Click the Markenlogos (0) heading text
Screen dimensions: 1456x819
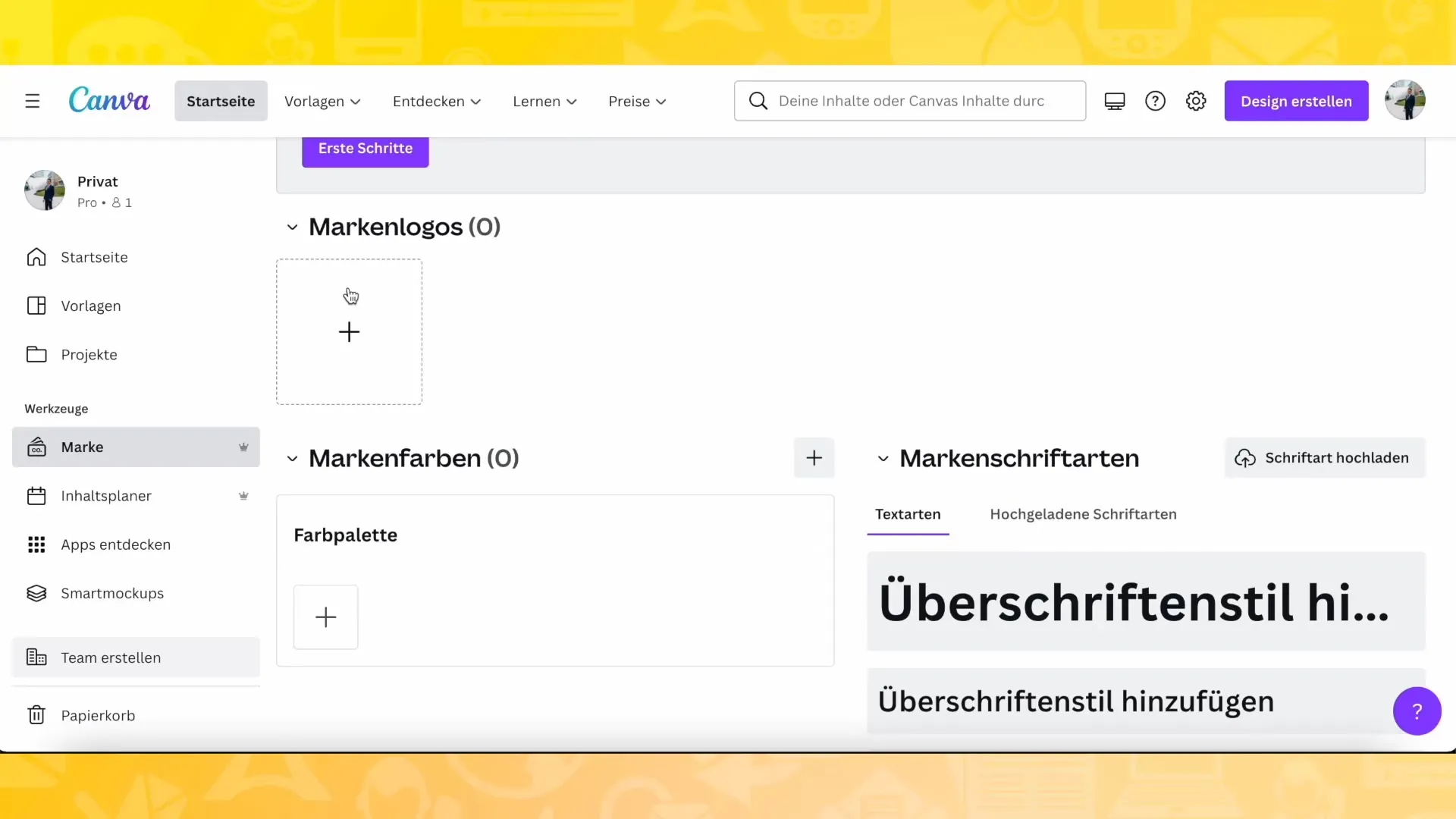[x=404, y=227]
